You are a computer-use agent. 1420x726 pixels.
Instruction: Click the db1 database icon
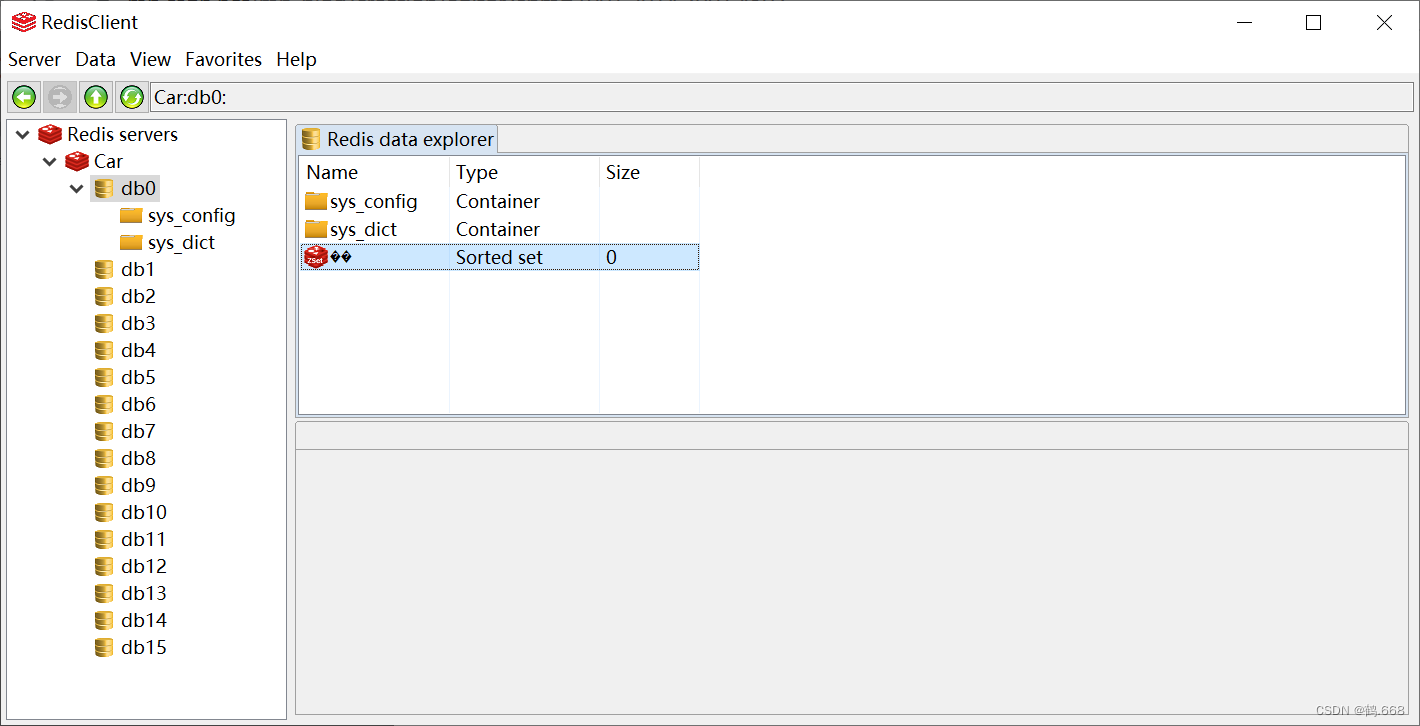104,269
